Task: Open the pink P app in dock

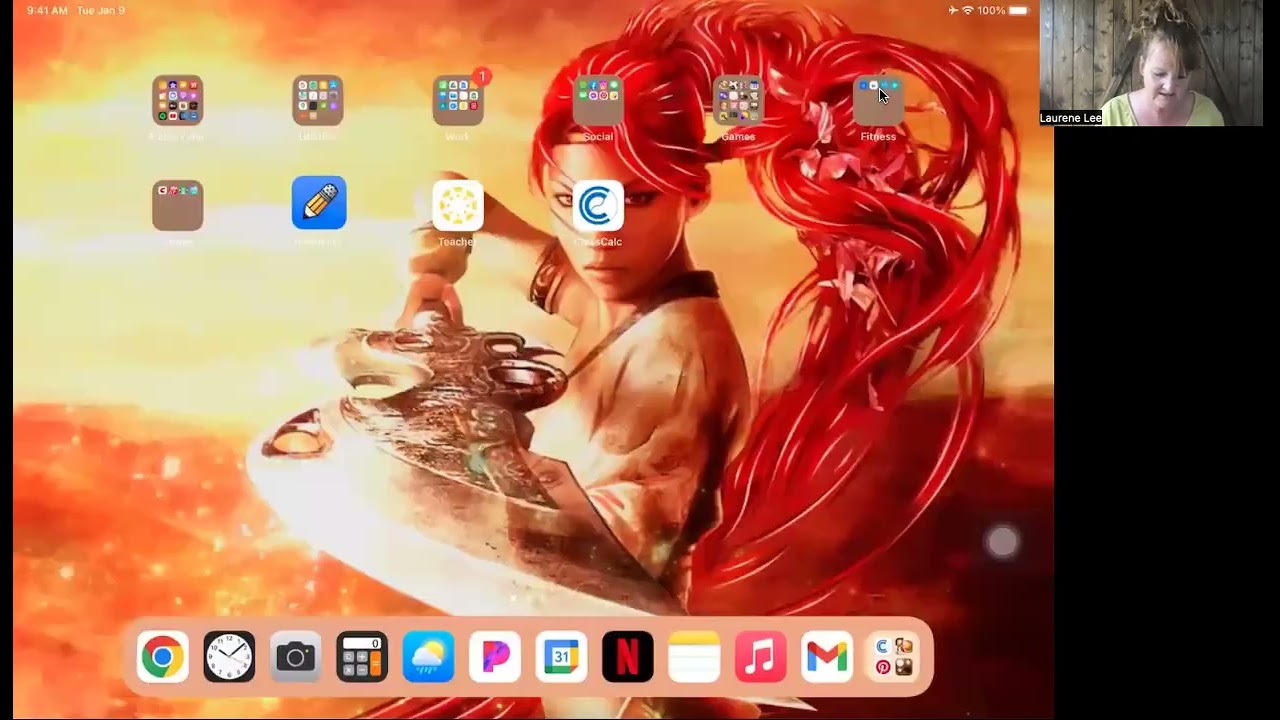Action: click(495, 657)
